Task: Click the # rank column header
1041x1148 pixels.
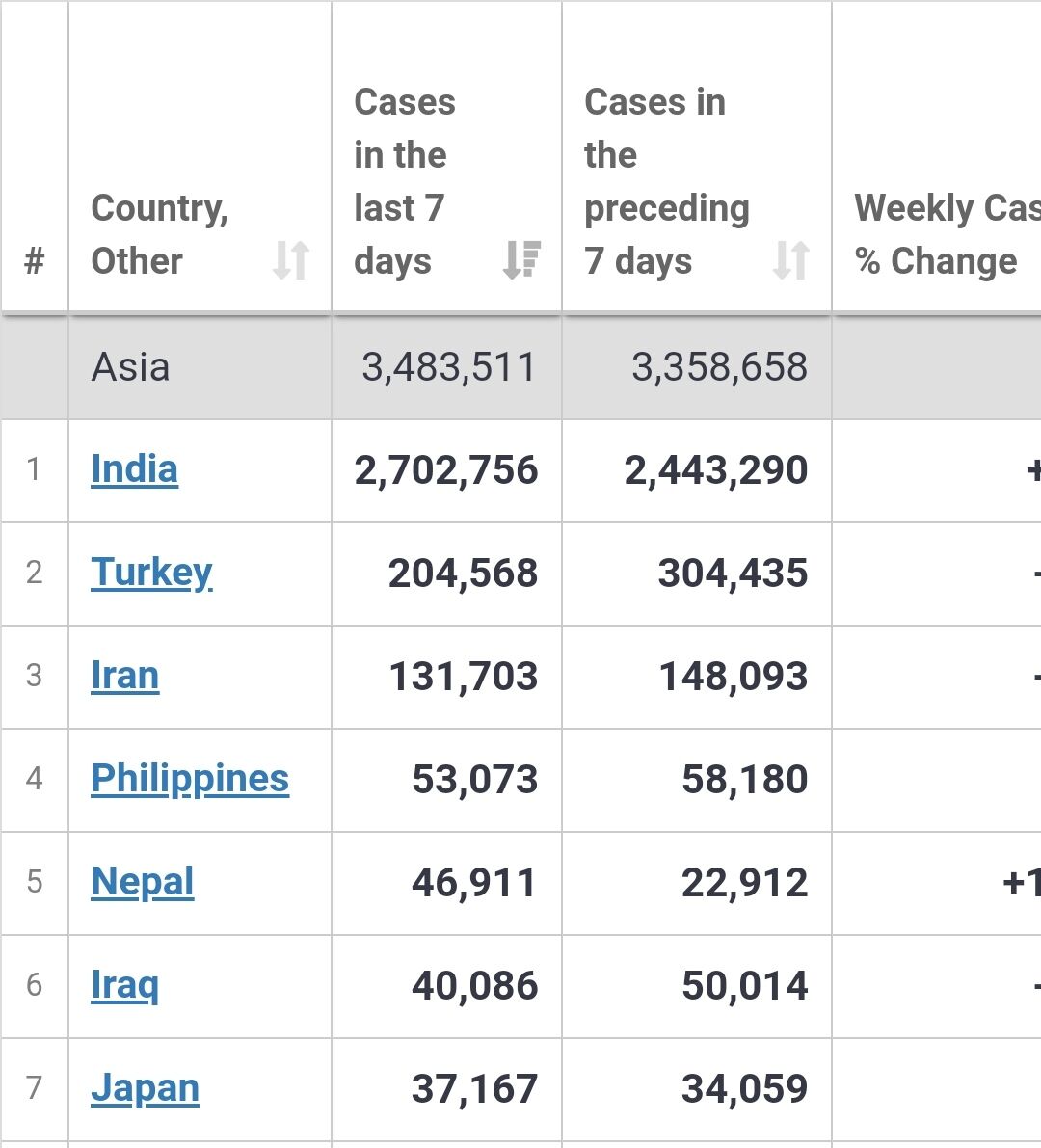Action: click(34, 260)
